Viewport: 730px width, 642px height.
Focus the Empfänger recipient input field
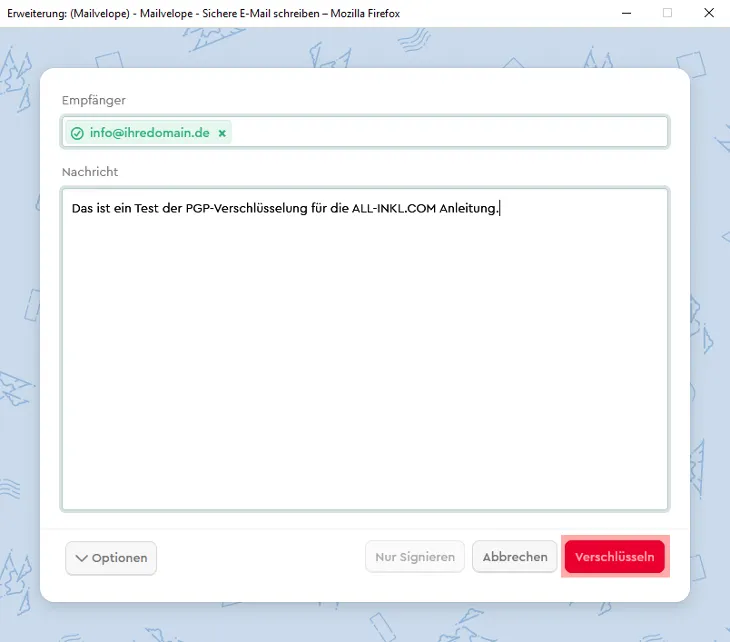click(365, 132)
